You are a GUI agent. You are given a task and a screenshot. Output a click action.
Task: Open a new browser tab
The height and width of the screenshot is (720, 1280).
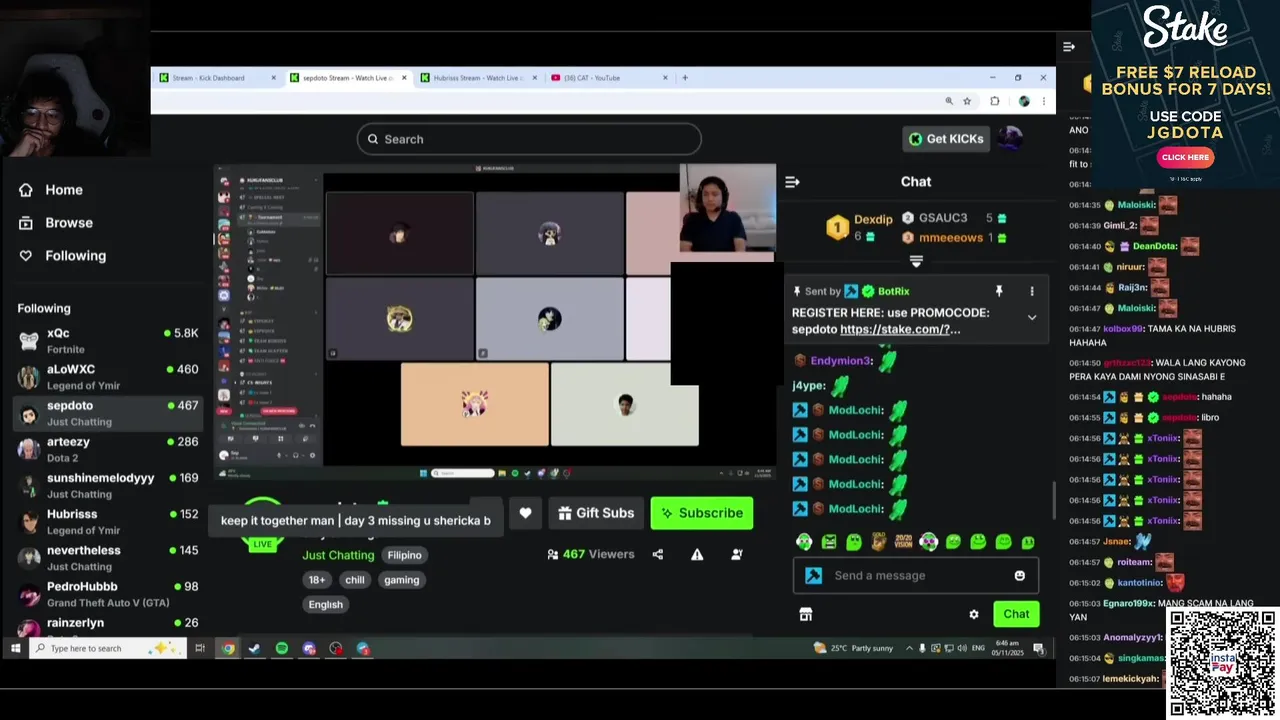(x=685, y=78)
